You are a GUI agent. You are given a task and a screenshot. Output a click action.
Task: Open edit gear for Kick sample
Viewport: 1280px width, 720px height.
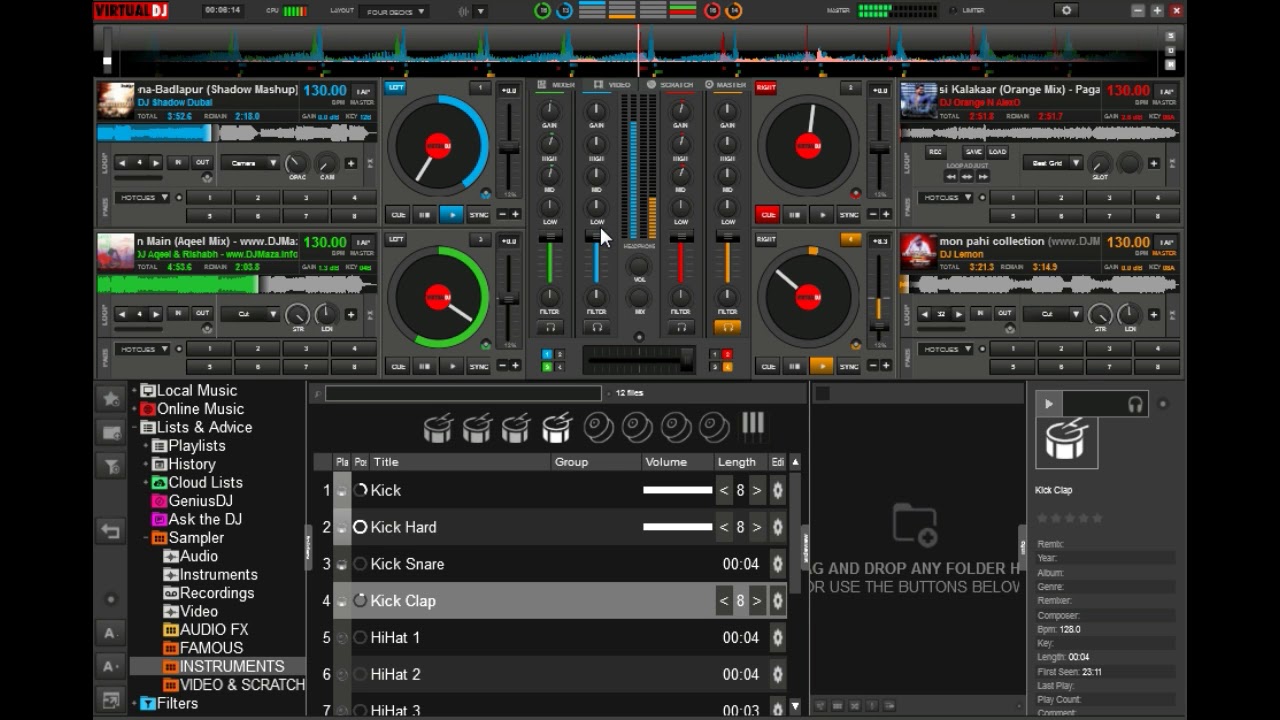pyautogui.click(x=777, y=490)
